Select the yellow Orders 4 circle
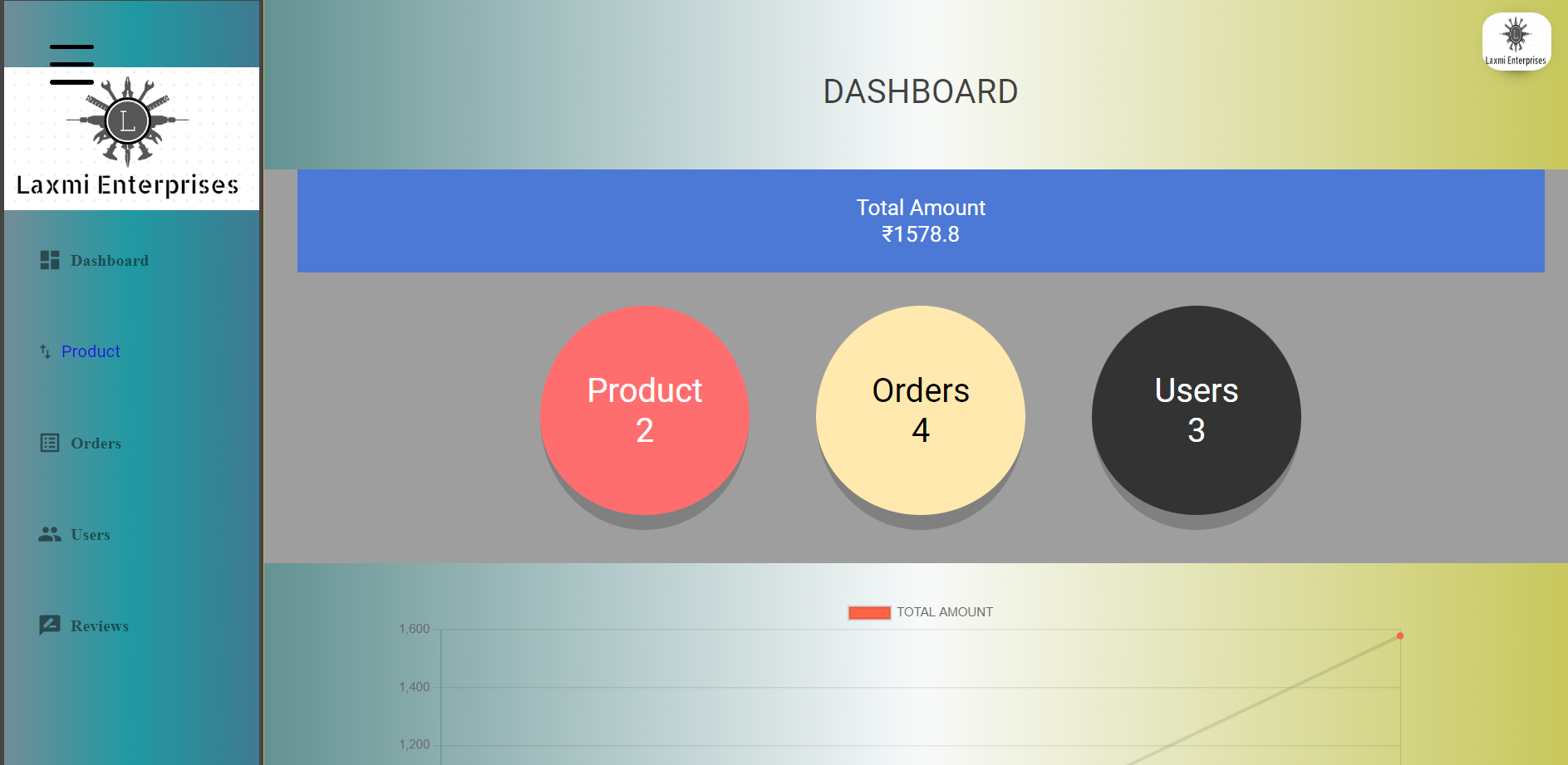Viewport: 1568px width, 765px height. (x=921, y=410)
